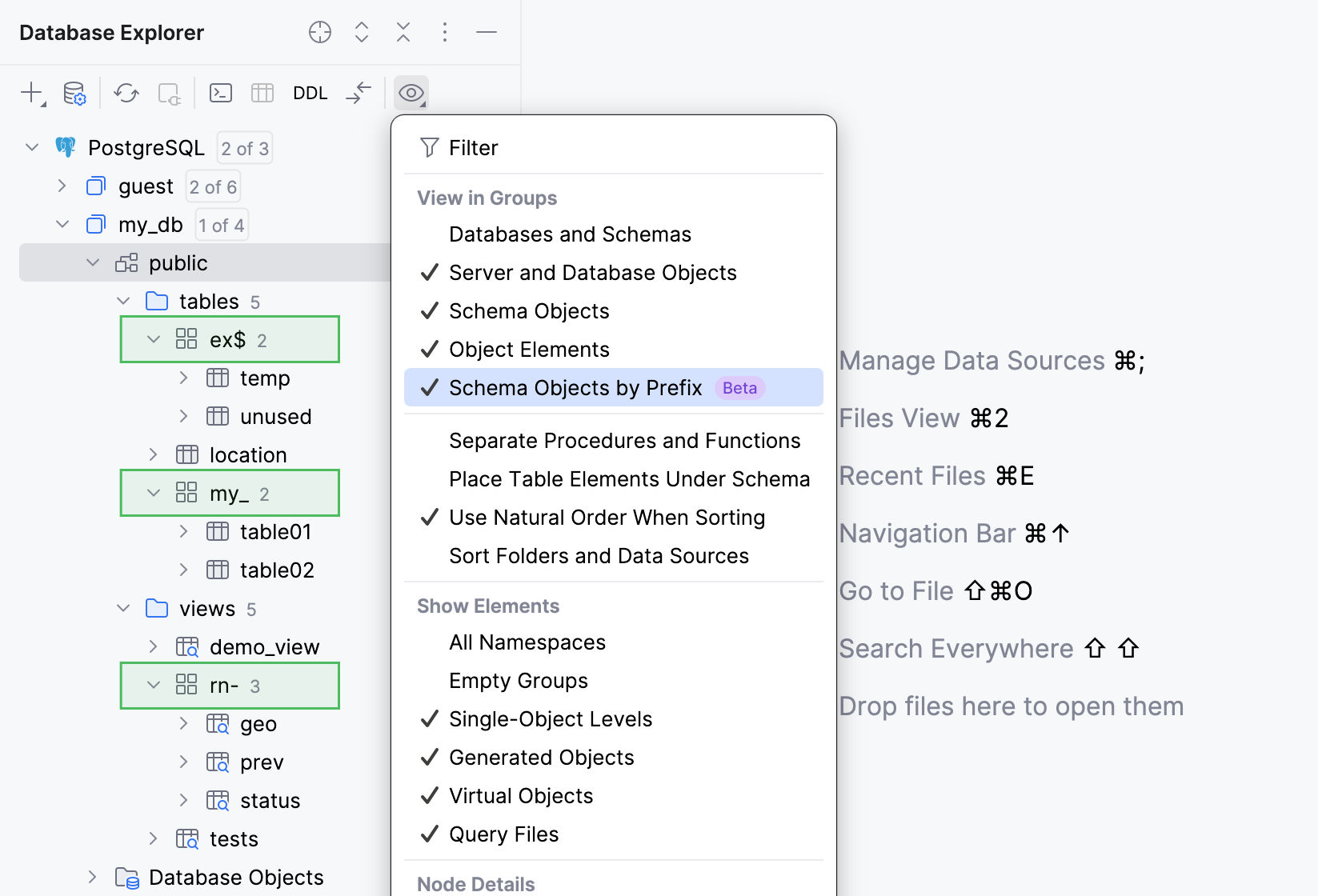Uncheck Server and Database Objects
1318x896 pixels.
[x=614, y=273]
